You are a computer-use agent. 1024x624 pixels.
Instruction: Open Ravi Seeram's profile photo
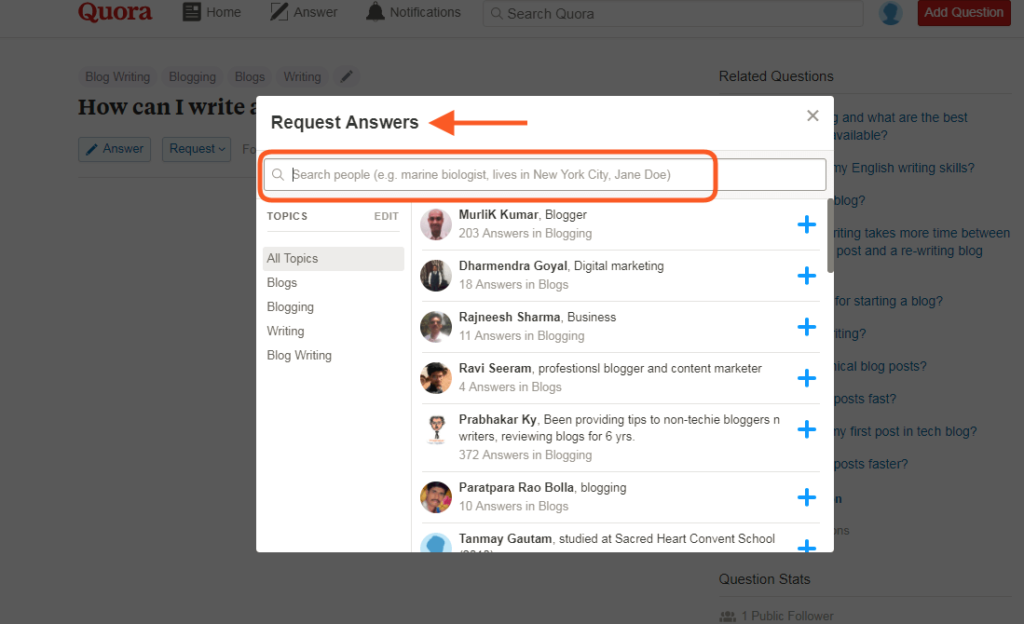(436, 378)
